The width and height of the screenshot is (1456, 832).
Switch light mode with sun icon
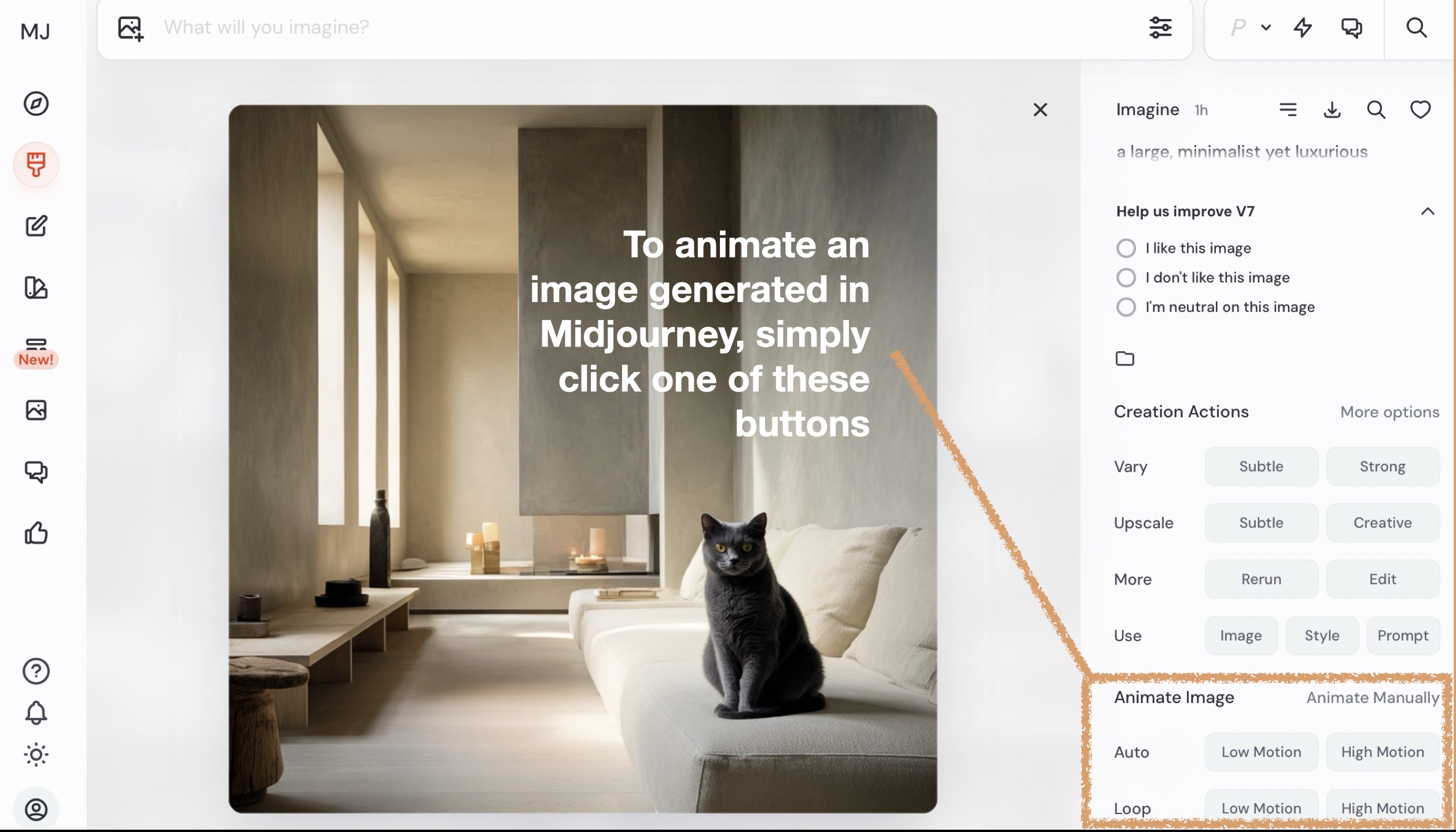(36, 754)
